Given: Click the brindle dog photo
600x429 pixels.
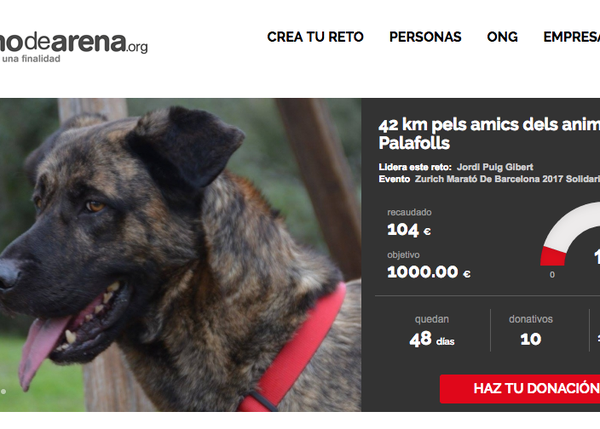Looking at the screenshot, I should click(x=180, y=255).
